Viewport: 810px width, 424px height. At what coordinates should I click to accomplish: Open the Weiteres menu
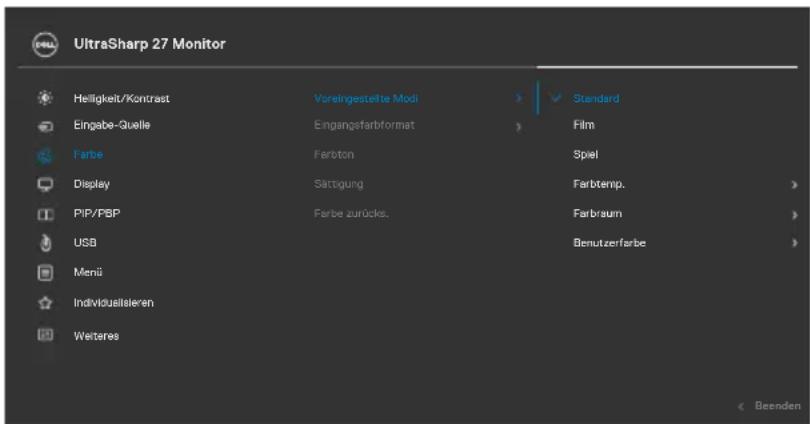pyautogui.click(x=96, y=336)
